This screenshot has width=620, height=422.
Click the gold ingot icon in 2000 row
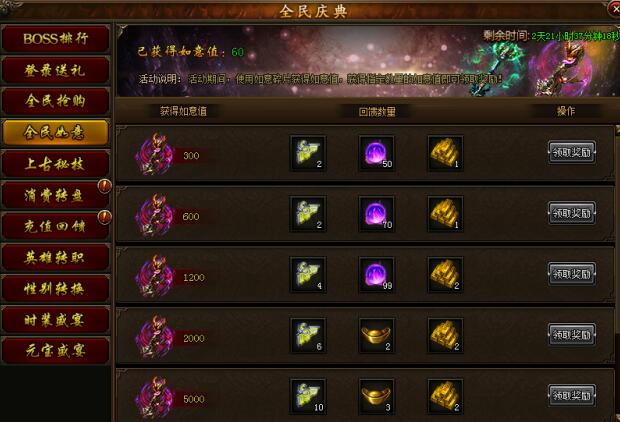point(376,336)
